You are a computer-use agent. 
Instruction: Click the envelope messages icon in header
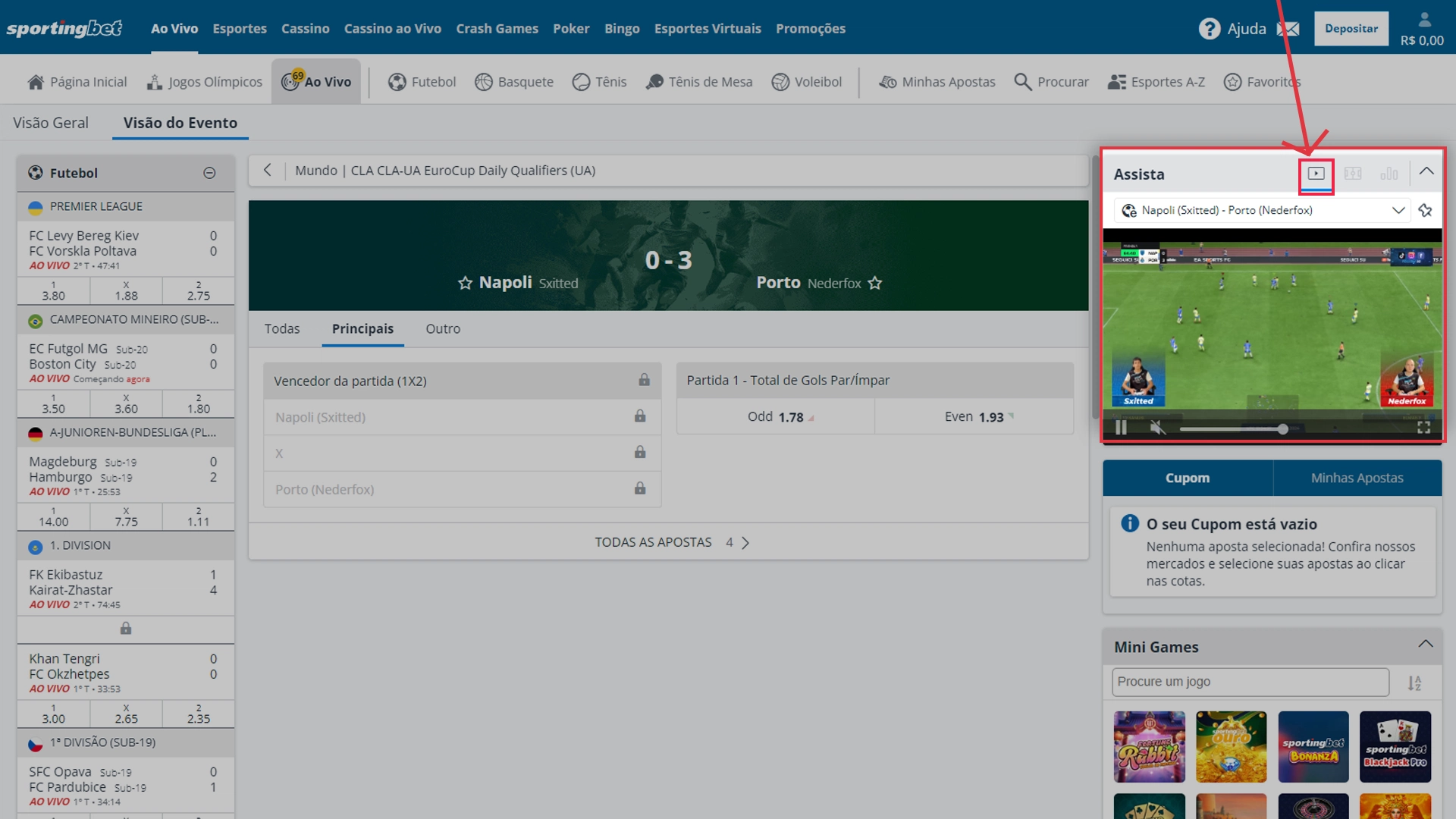(x=1288, y=29)
